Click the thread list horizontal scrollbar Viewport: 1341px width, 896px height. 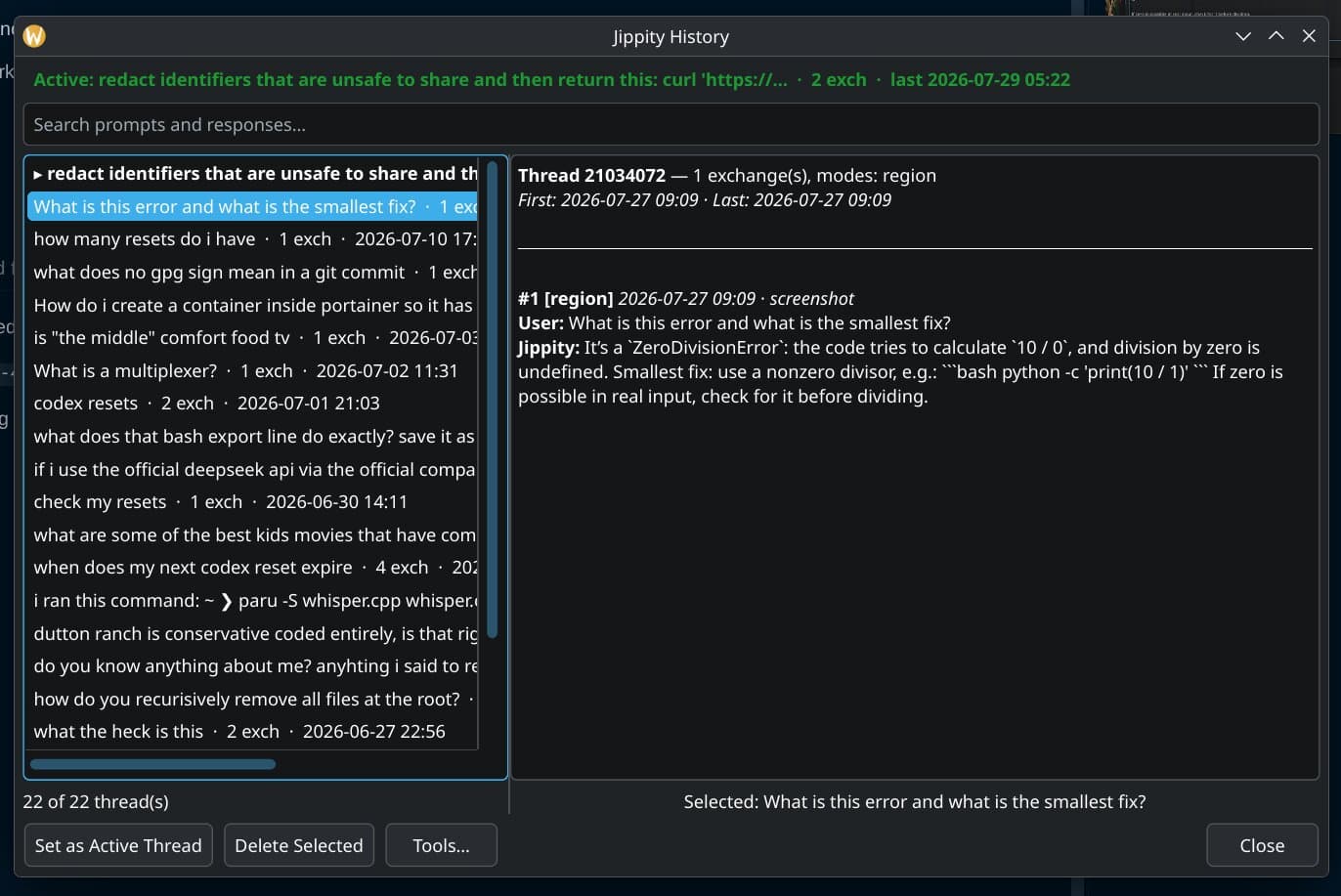(152, 764)
